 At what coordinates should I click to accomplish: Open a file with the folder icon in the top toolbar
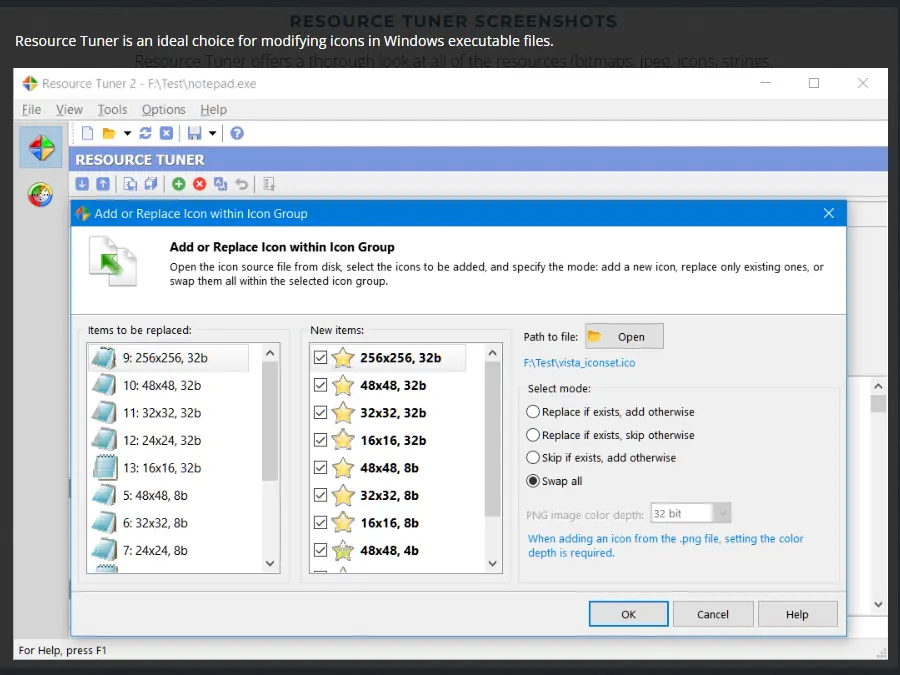point(108,134)
